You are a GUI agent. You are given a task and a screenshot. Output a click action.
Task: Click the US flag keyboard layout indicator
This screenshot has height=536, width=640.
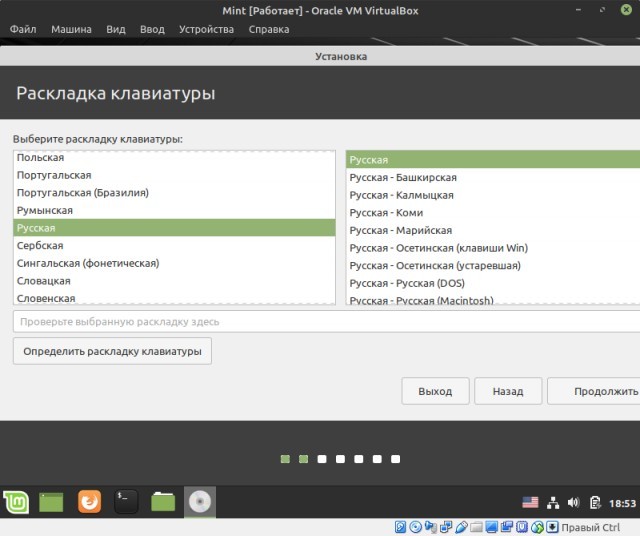[530, 503]
